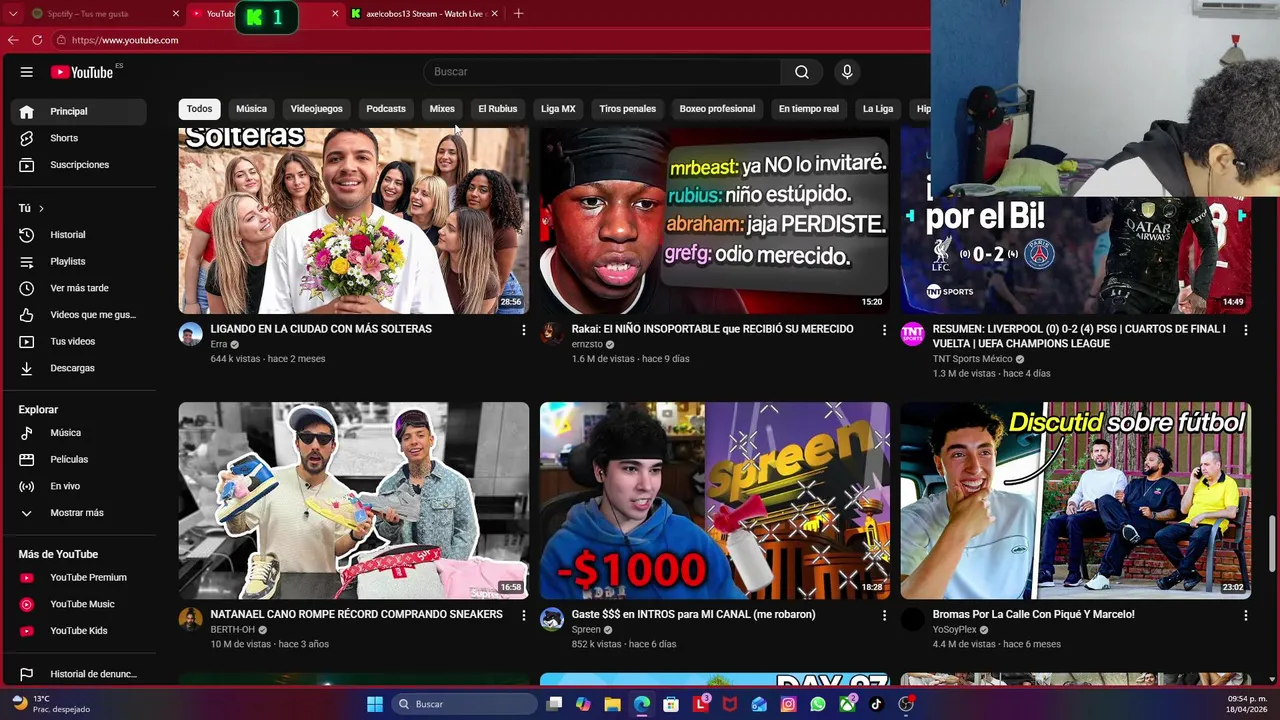The image size is (1280, 720).
Task: Open options menu for LIGANDO EN LA CIUDAD video
Action: tap(523, 330)
